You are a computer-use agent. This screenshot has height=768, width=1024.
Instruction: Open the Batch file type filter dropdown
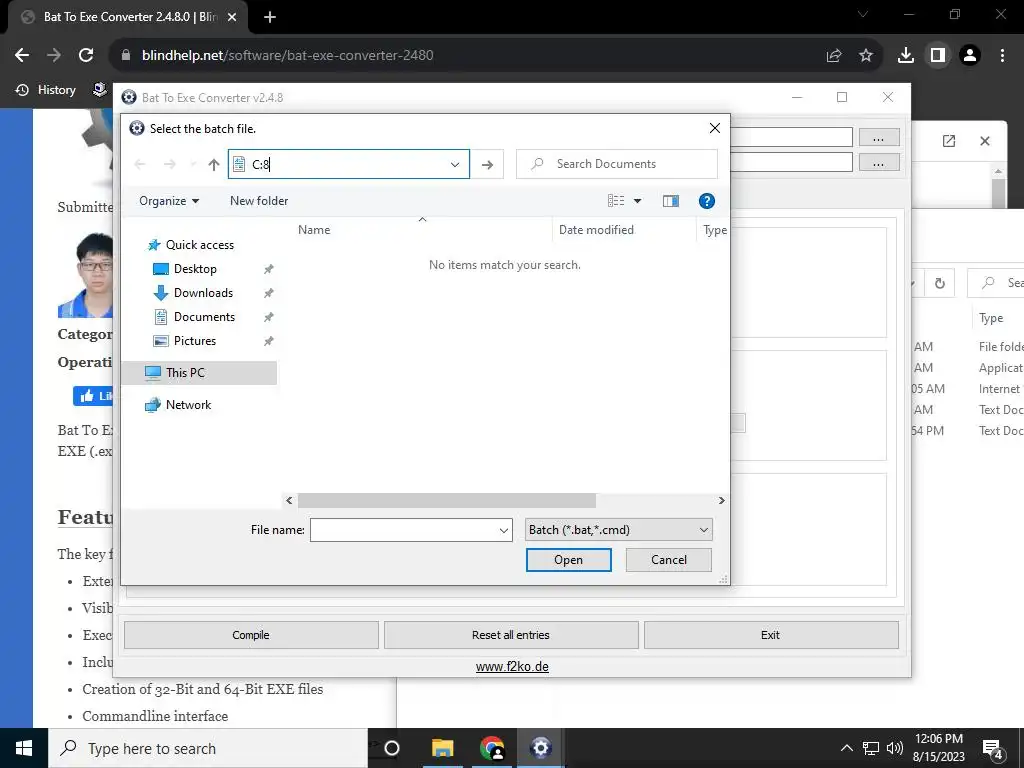(x=618, y=530)
